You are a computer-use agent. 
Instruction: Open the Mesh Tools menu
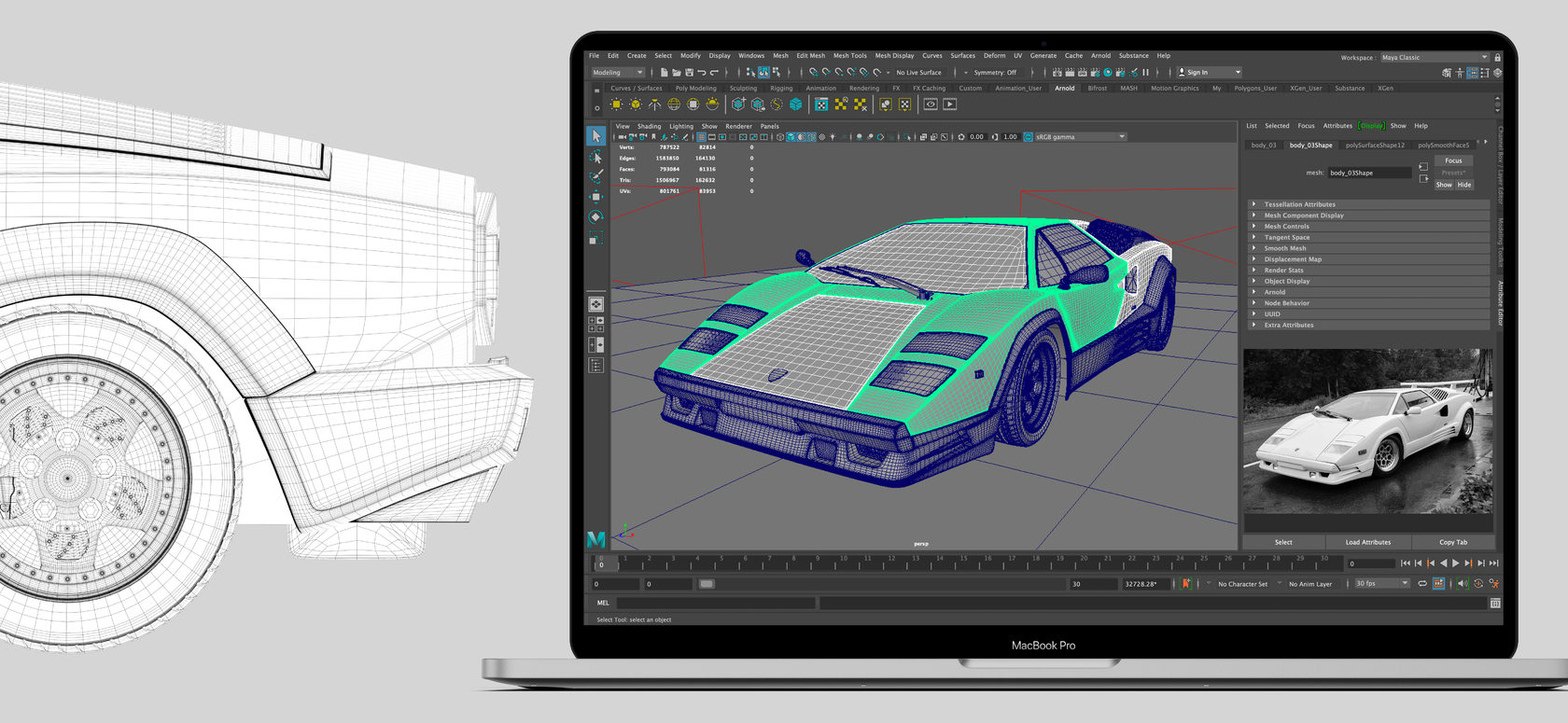849,56
